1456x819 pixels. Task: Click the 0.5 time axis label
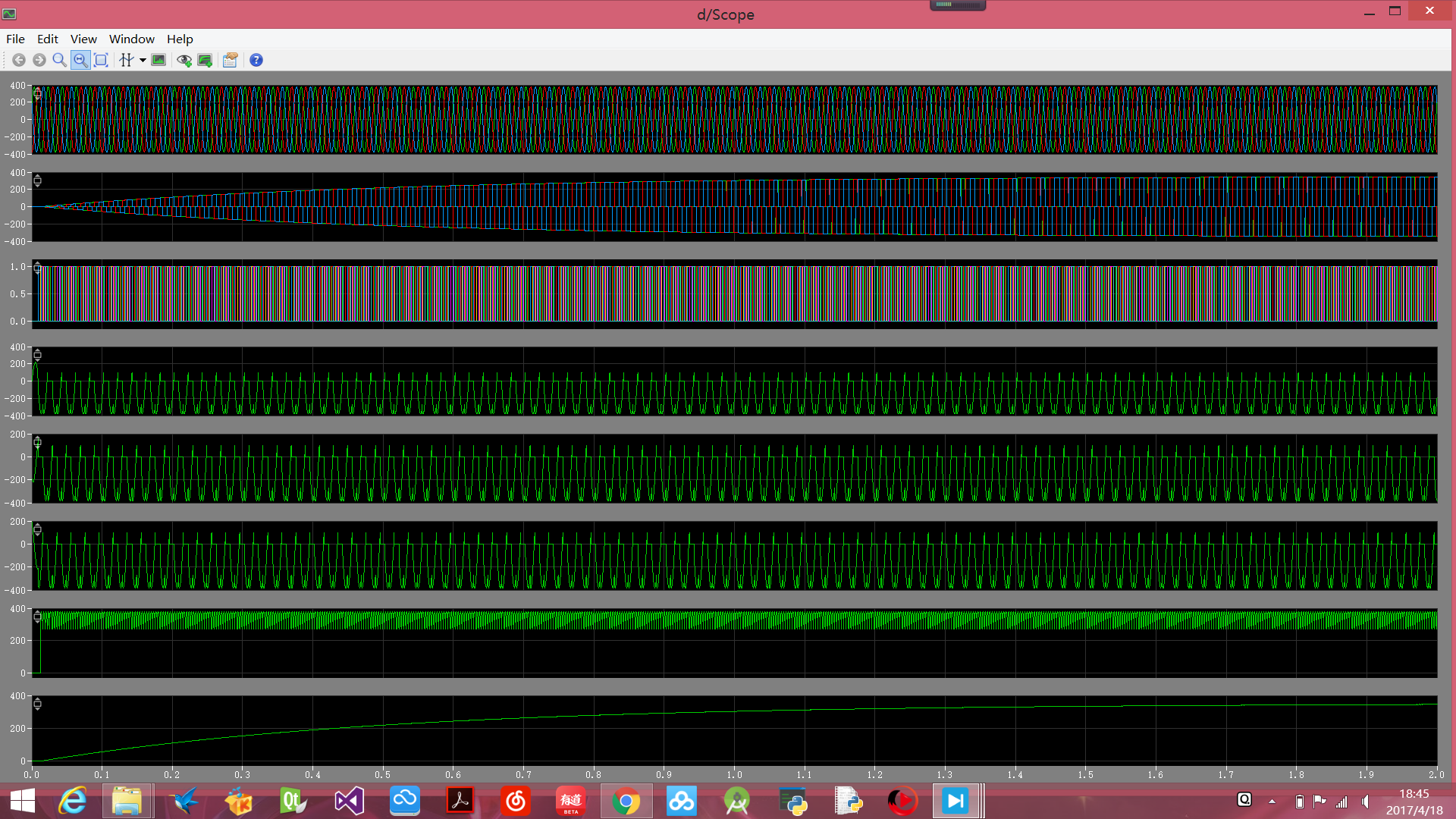tap(383, 775)
